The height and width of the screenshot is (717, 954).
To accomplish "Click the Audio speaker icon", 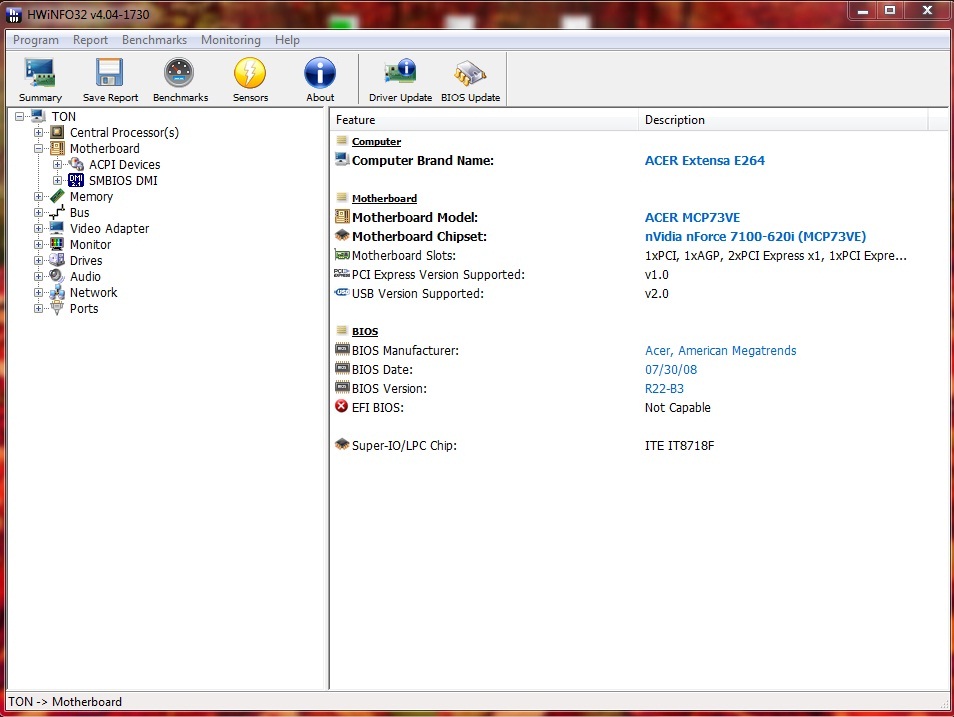I will (57, 276).
